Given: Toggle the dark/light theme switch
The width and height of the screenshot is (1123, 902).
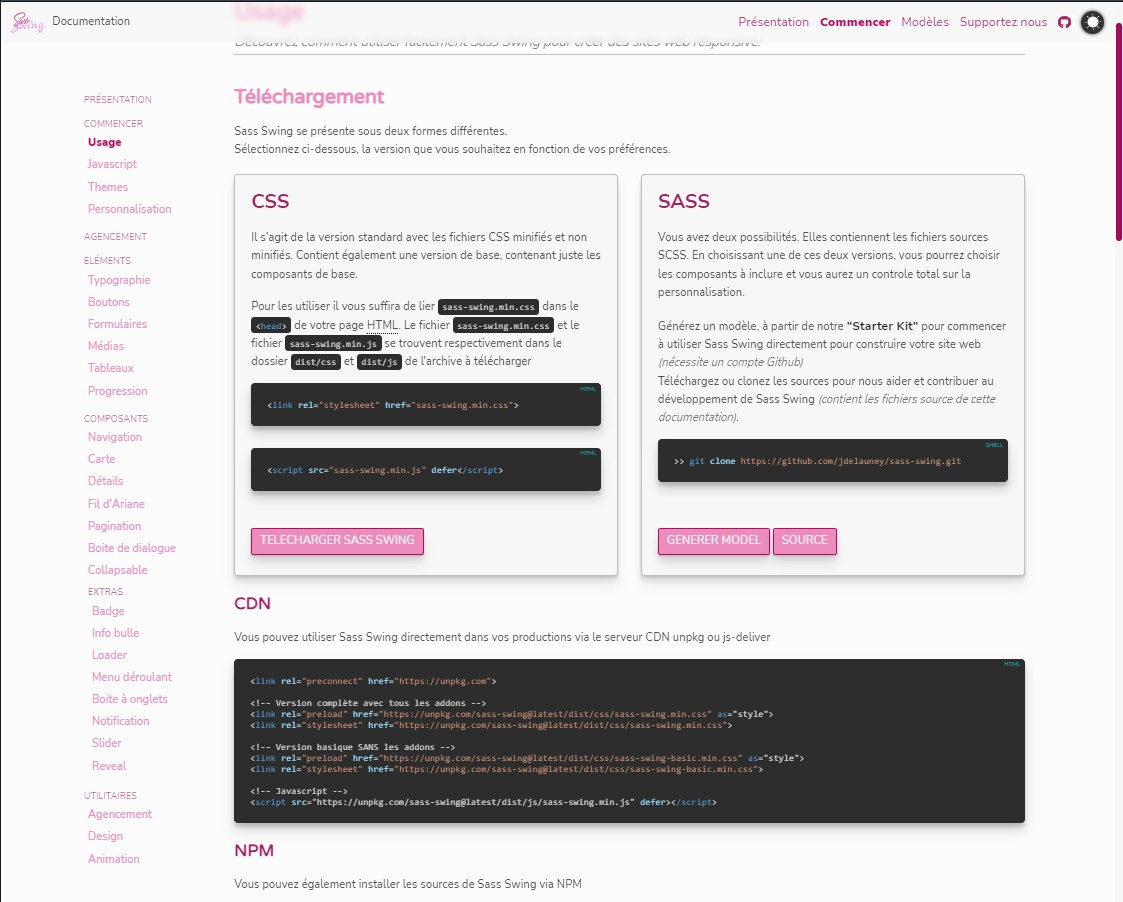Looking at the screenshot, I should click(1092, 22).
